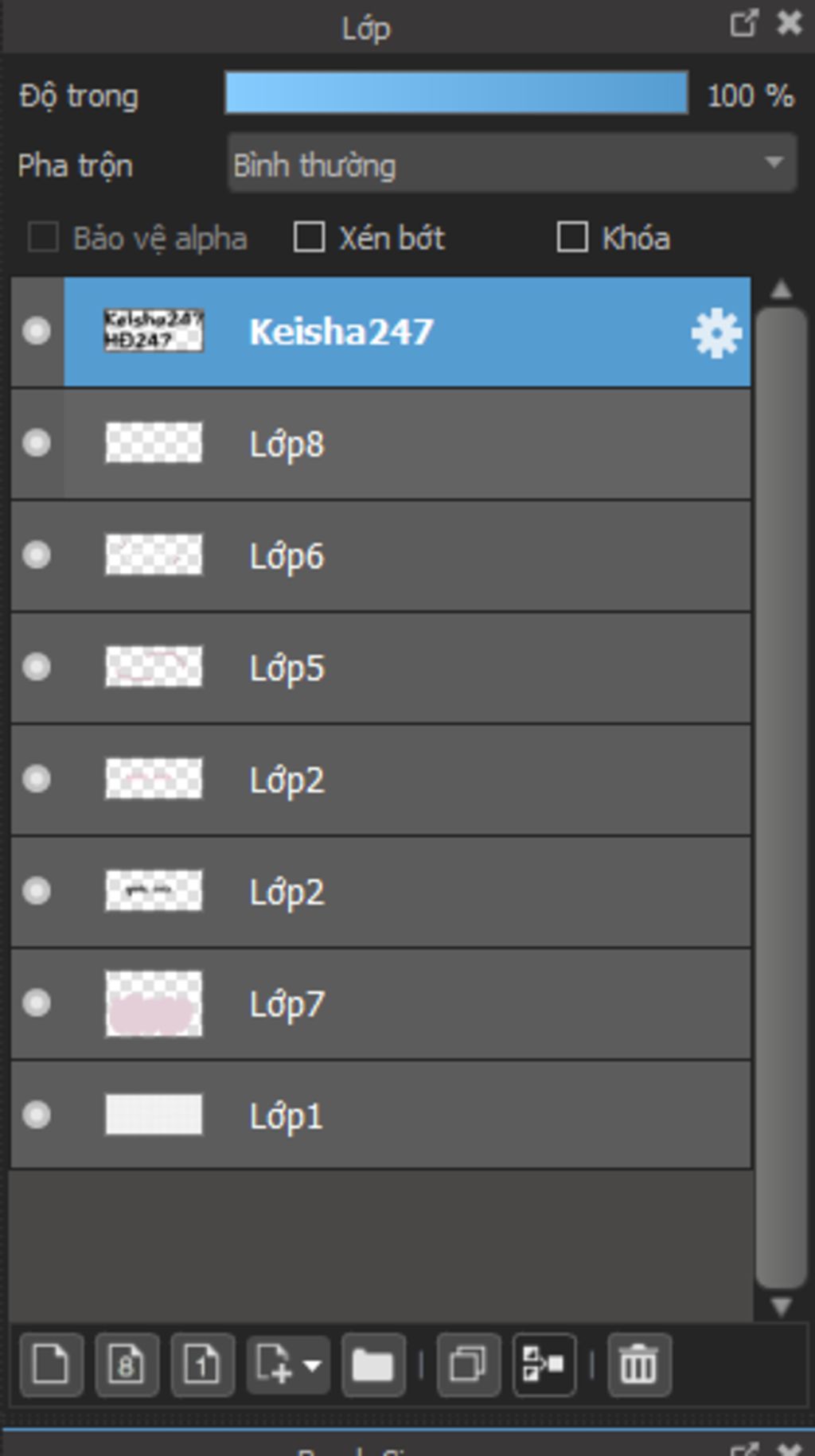Viewport: 815px width, 1456px height.
Task: Click the Lớp5 layer thumbnail
Action: click(x=154, y=667)
